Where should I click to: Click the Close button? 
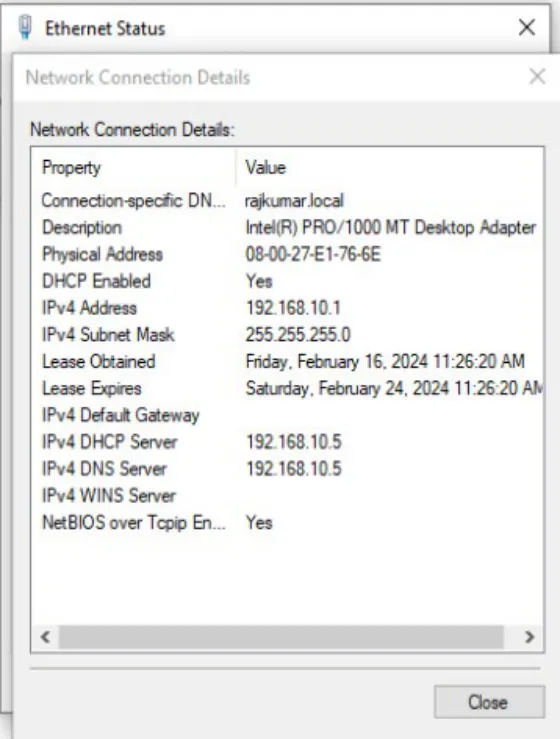(489, 702)
